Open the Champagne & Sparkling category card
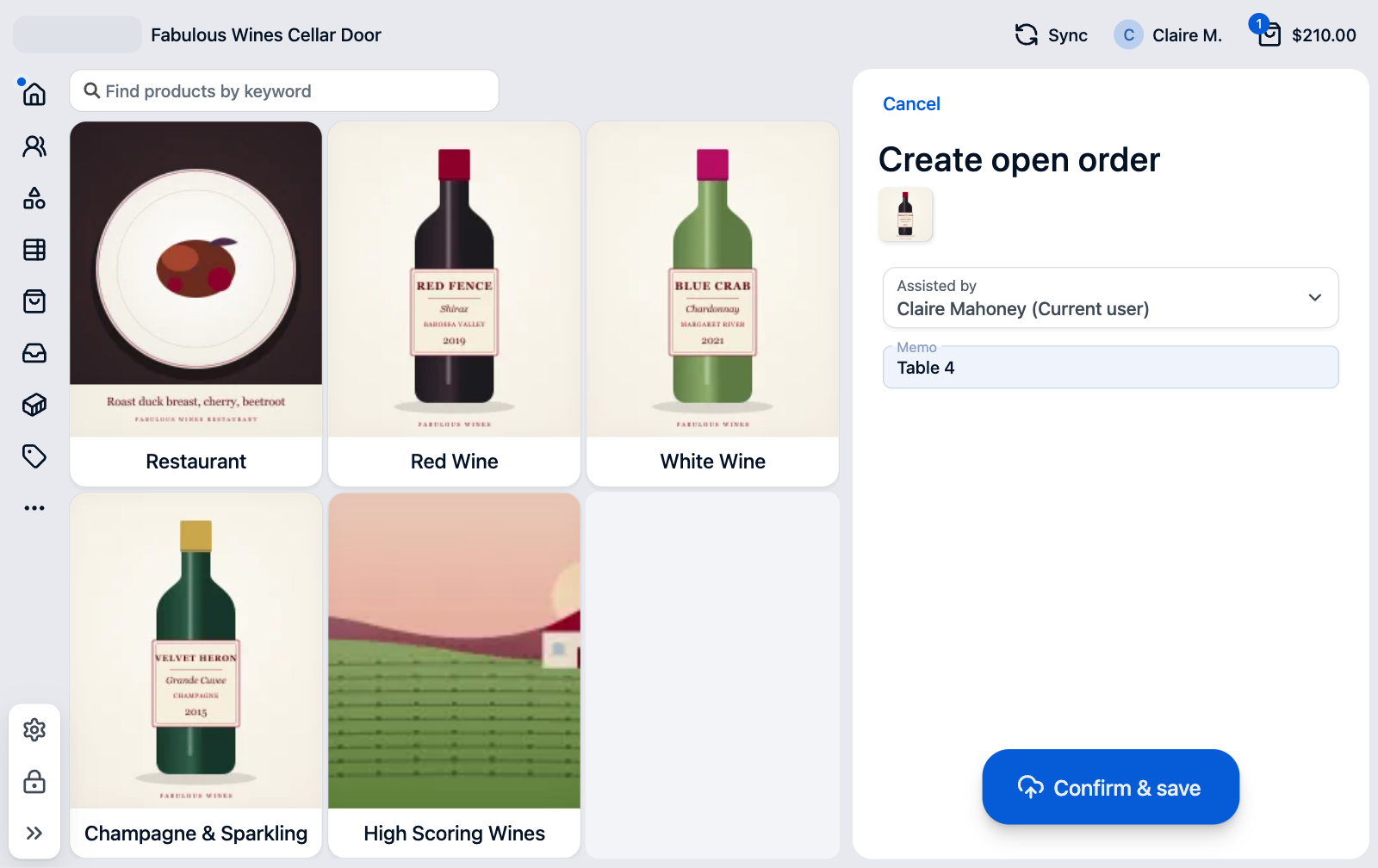 click(x=196, y=675)
